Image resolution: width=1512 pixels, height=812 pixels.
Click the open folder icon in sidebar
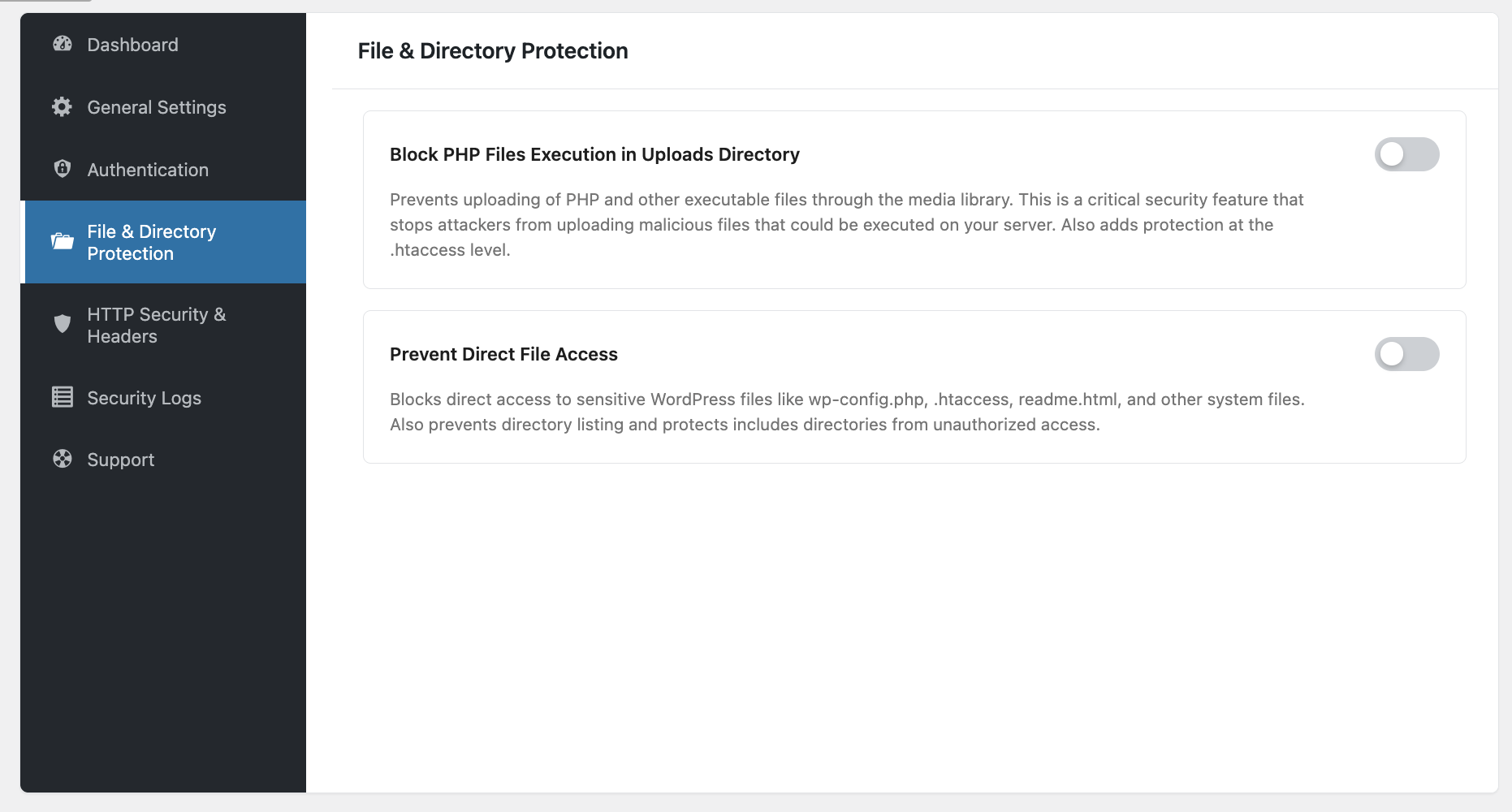tap(63, 241)
